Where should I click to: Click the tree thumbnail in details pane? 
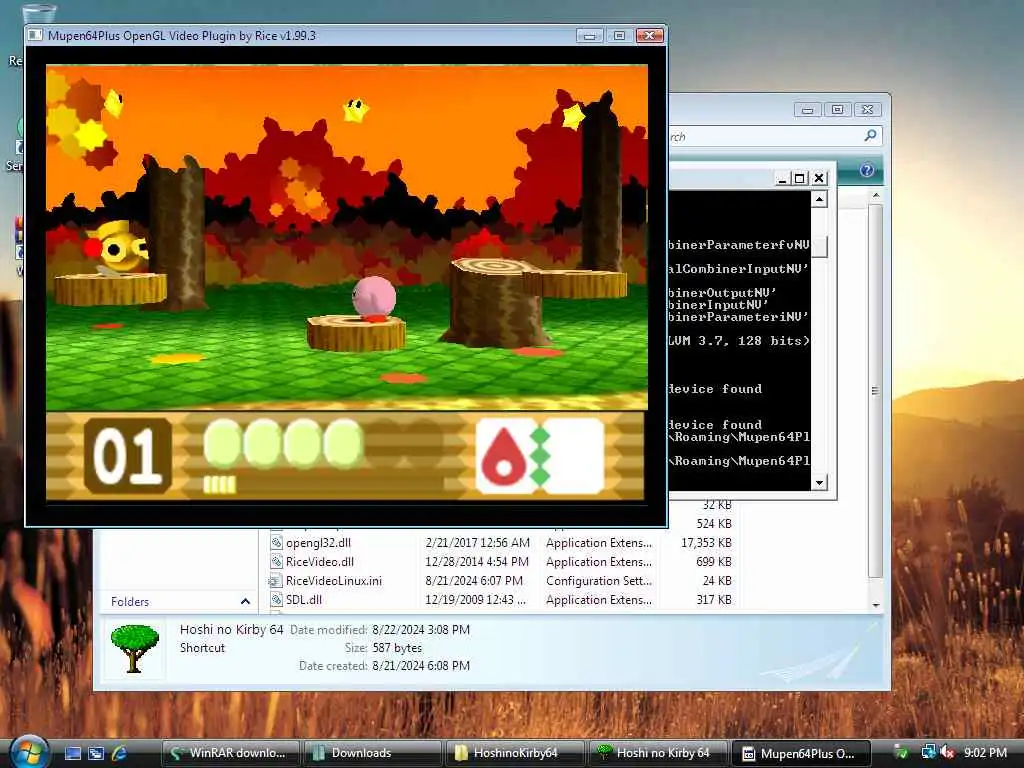point(135,648)
